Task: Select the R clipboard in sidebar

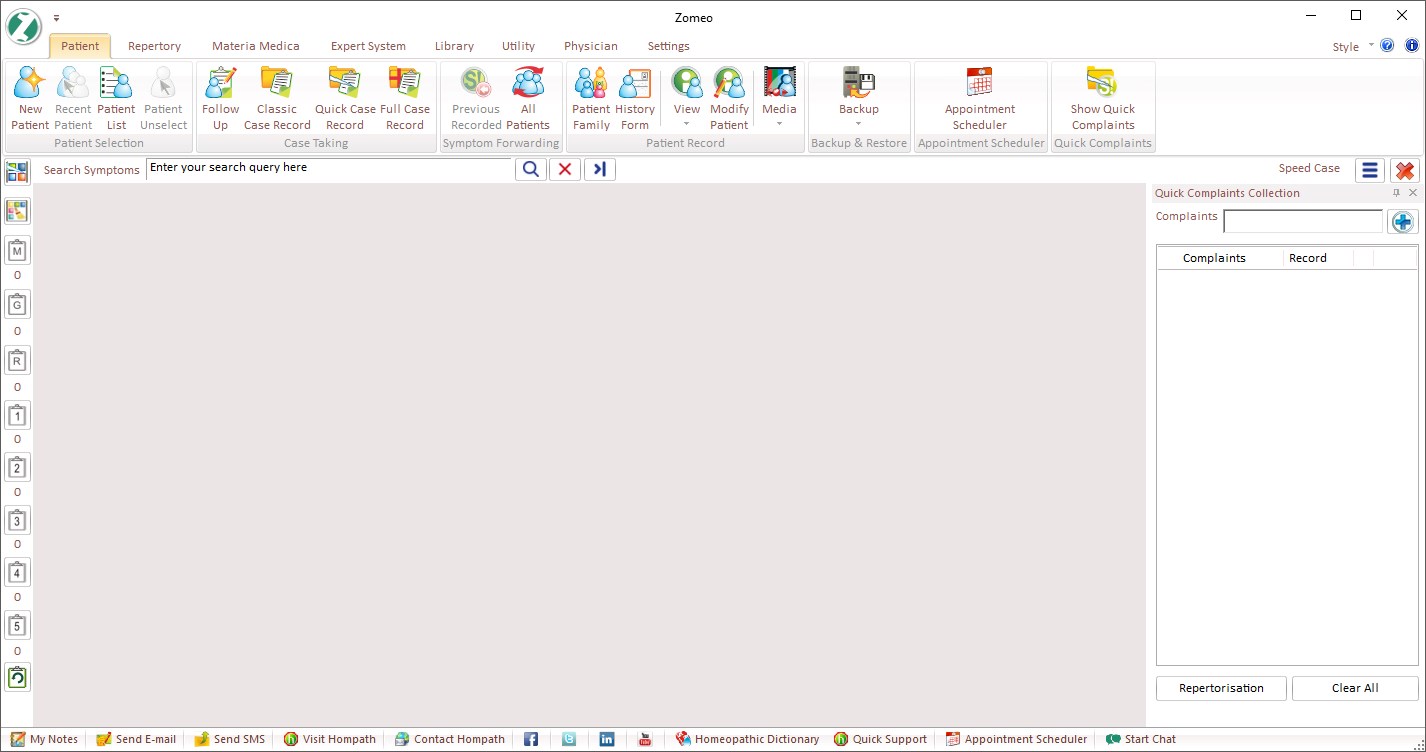Action: coord(17,360)
